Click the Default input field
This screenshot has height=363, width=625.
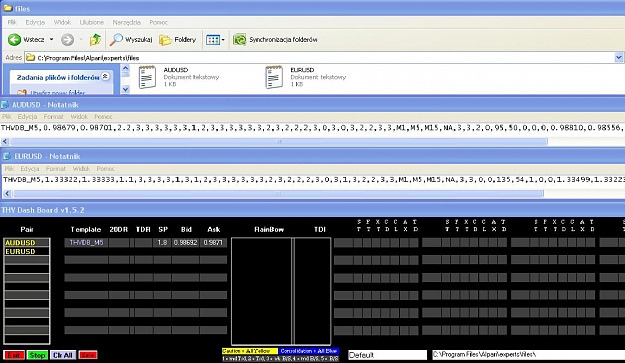pos(387,355)
